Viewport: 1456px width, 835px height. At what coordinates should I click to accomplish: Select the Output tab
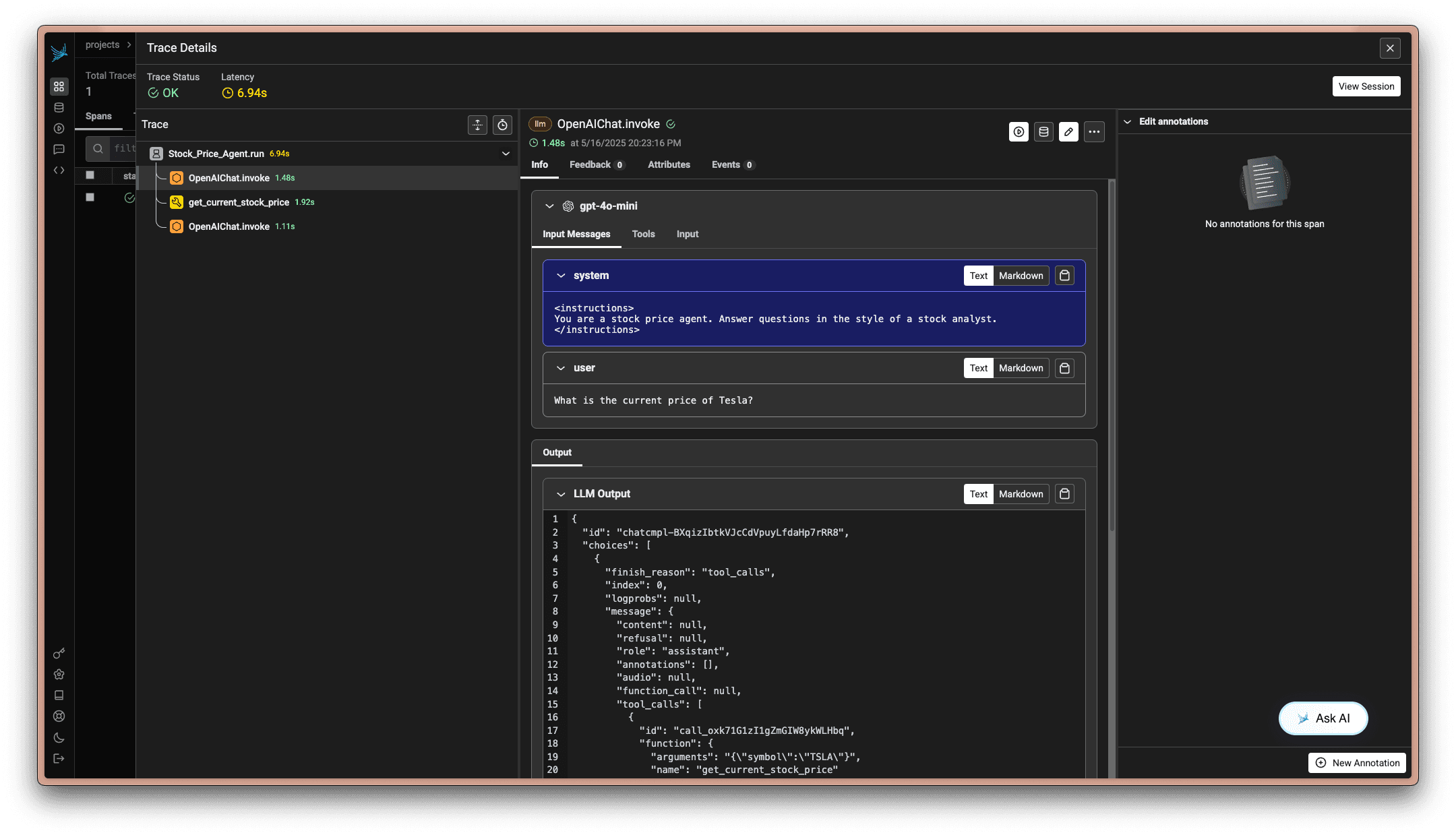tap(557, 452)
